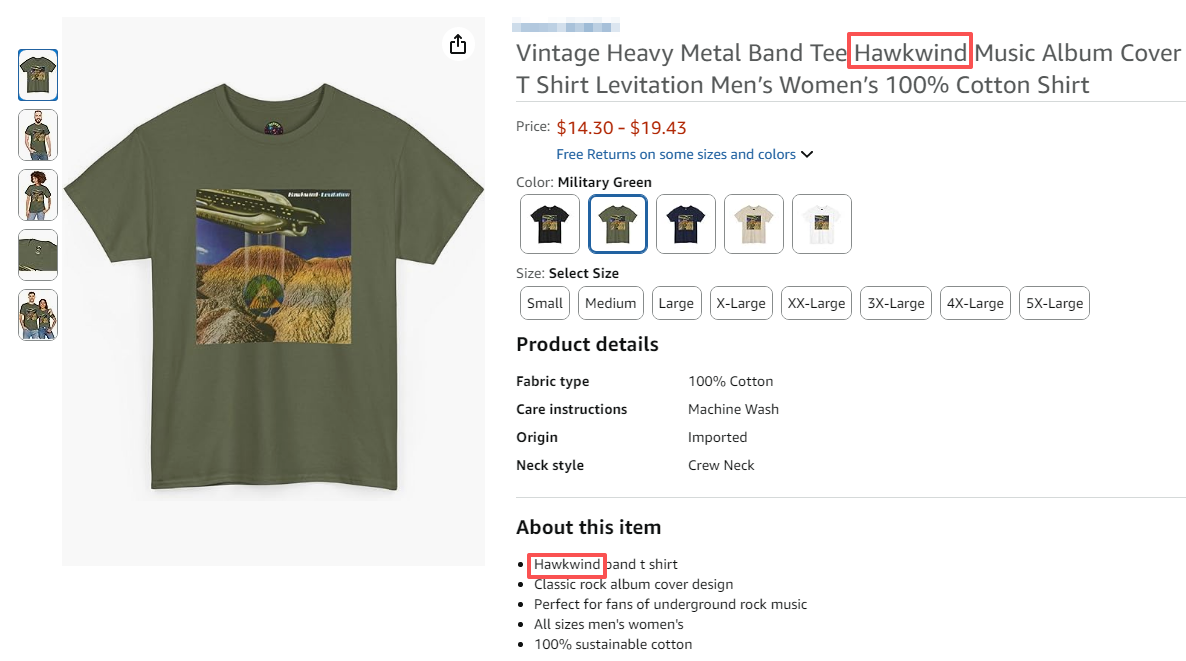The image size is (1186, 661).
Task: Choose the Medium size option
Action: [610, 303]
